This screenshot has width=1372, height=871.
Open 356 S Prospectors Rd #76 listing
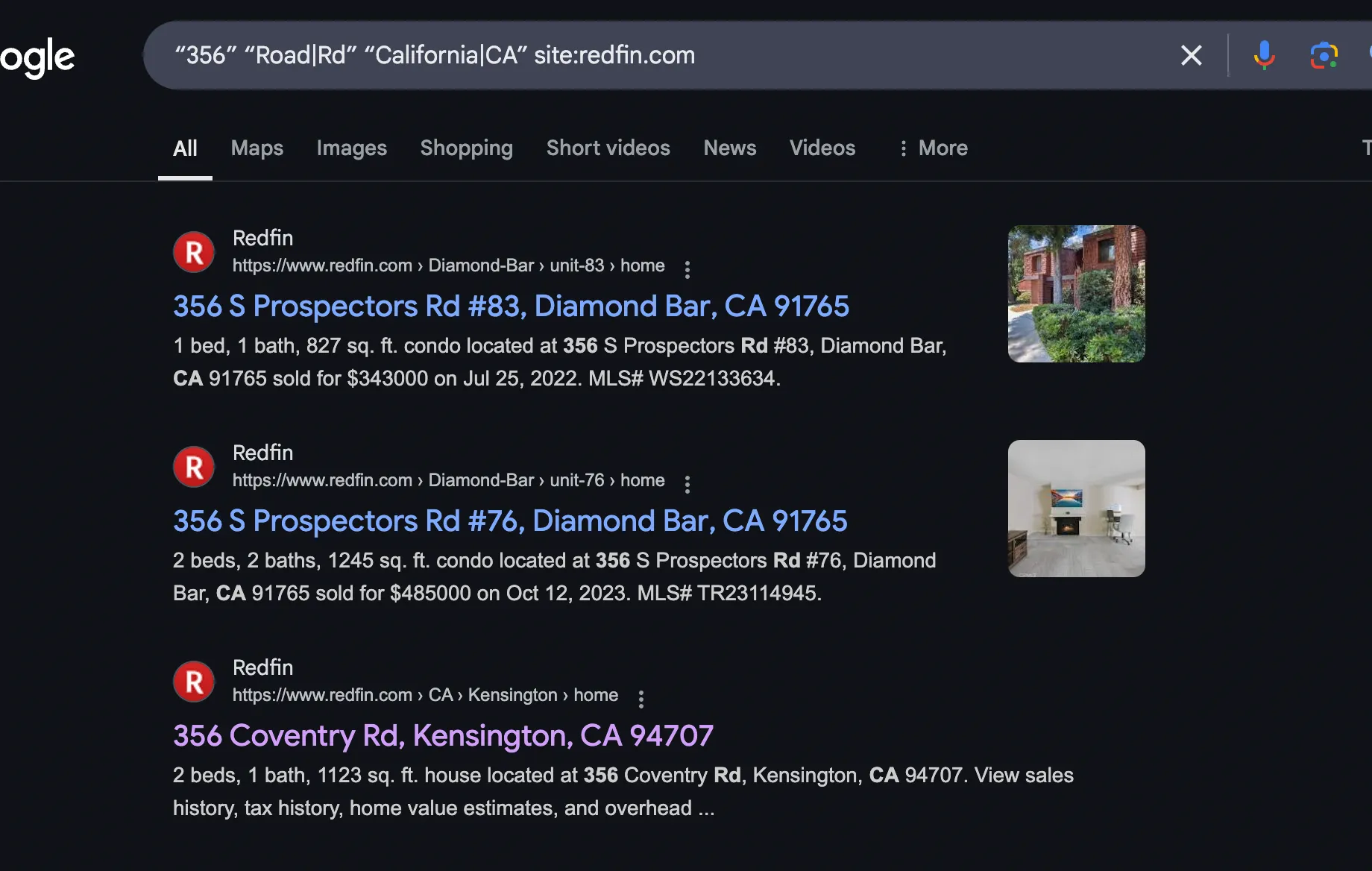pyautogui.click(x=510, y=521)
